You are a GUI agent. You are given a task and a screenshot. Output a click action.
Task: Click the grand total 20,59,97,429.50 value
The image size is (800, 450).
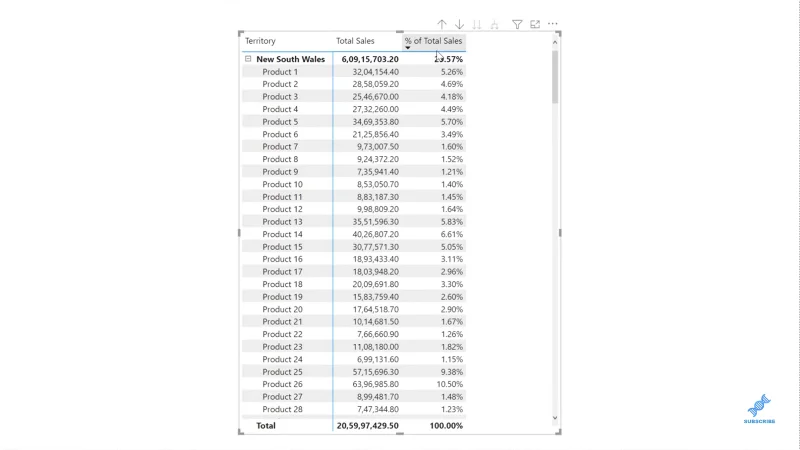point(367,426)
